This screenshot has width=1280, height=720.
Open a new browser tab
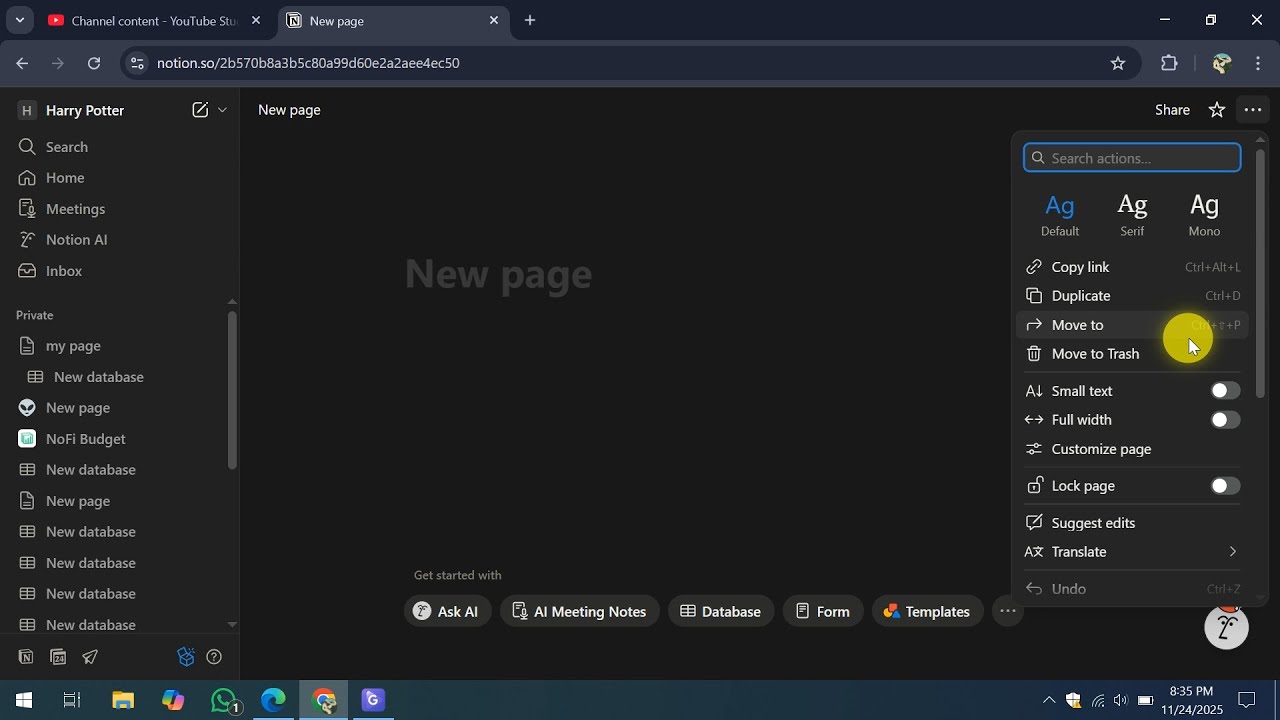[x=530, y=20]
